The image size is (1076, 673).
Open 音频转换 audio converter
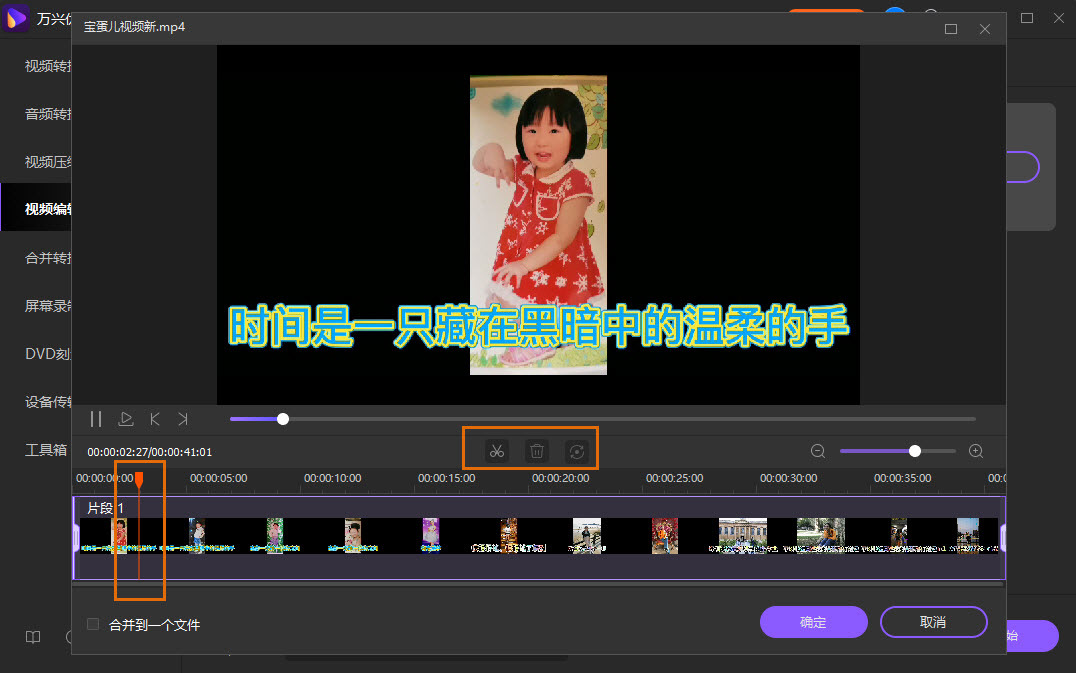44,112
